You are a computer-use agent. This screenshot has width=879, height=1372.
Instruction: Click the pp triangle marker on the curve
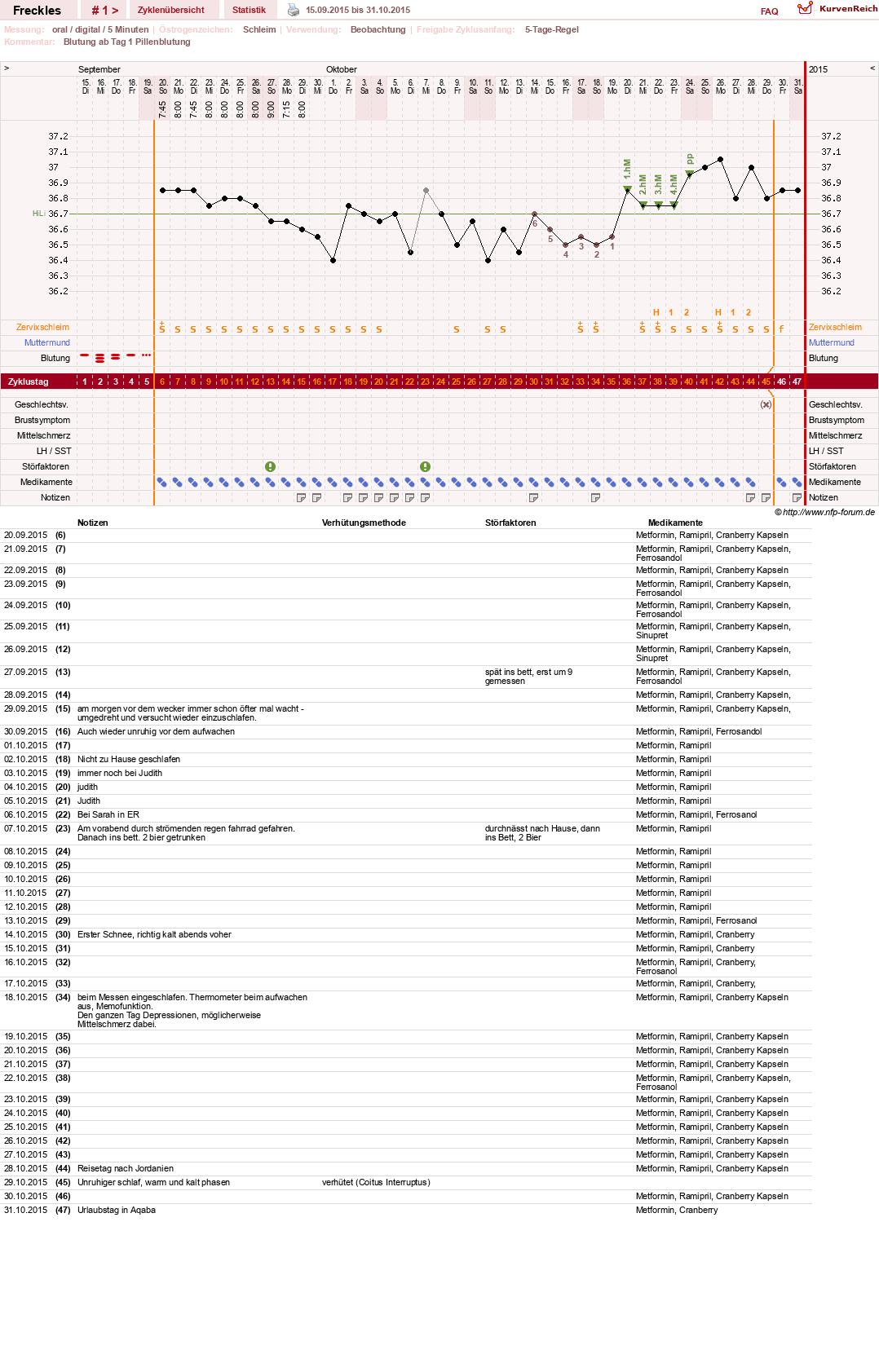690,174
